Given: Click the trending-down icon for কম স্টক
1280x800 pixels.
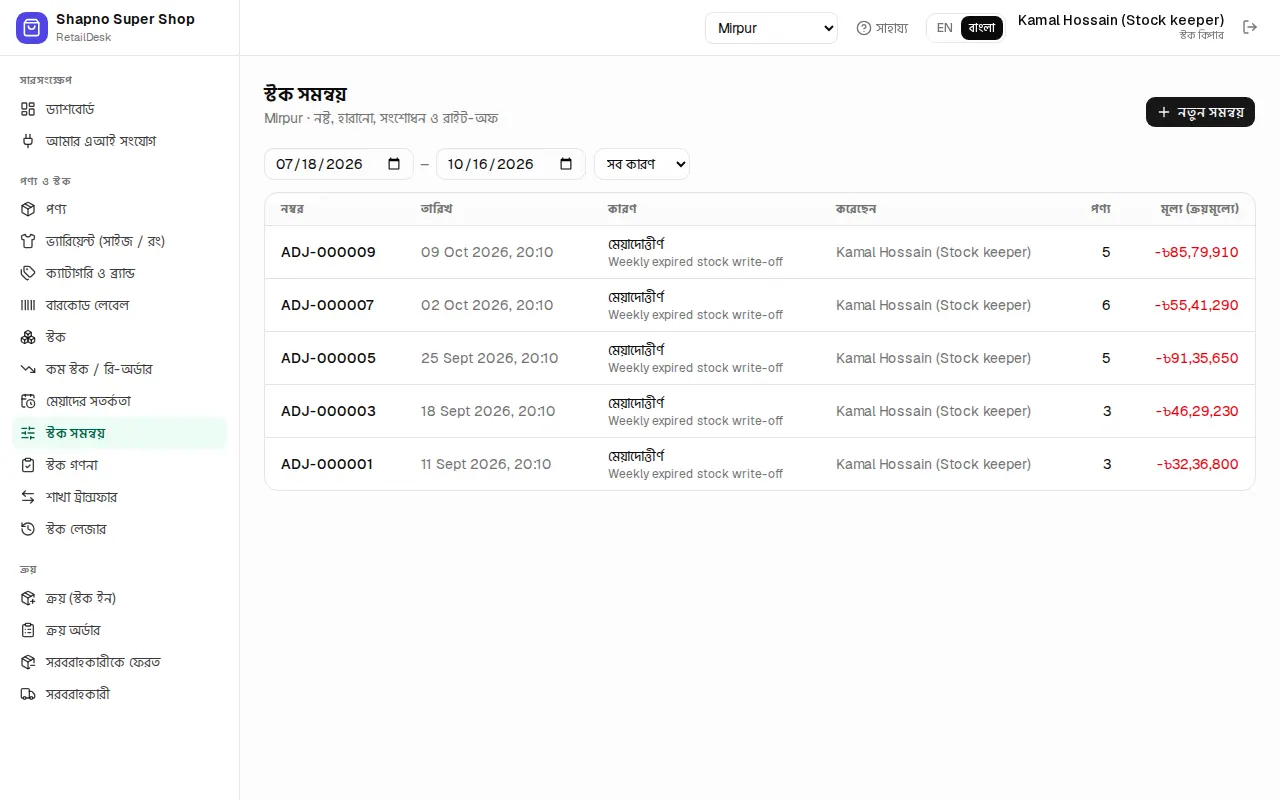Looking at the screenshot, I should coord(28,369).
